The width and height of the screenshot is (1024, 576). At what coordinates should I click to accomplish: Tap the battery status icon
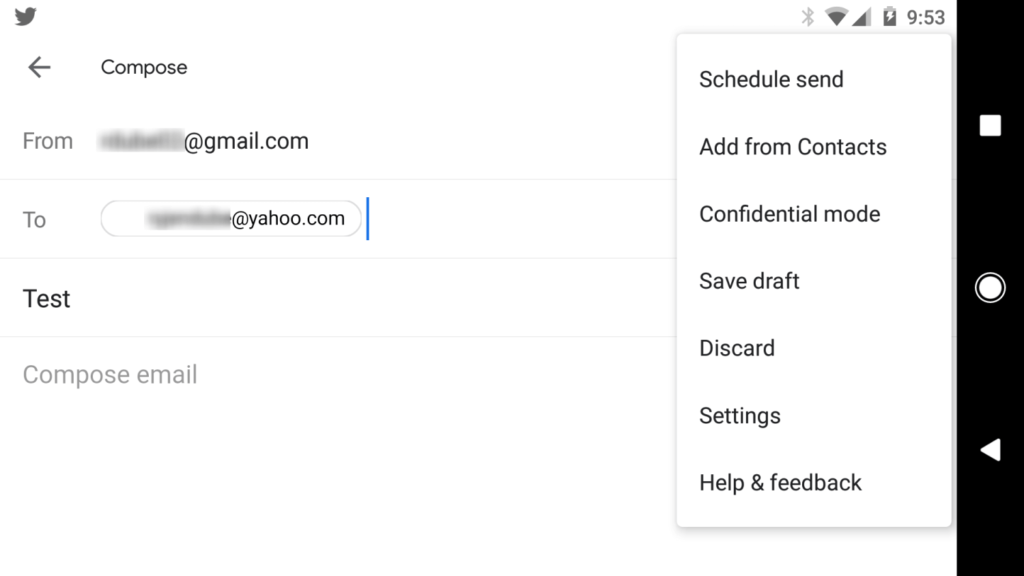pyautogui.click(x=889, y=17)
